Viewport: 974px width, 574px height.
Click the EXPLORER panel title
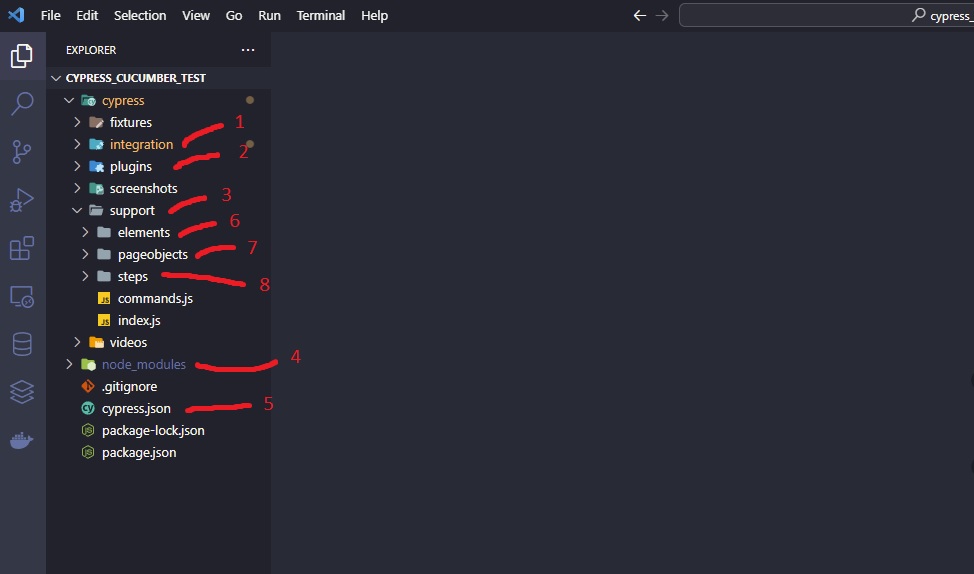(x=91, y=50)
